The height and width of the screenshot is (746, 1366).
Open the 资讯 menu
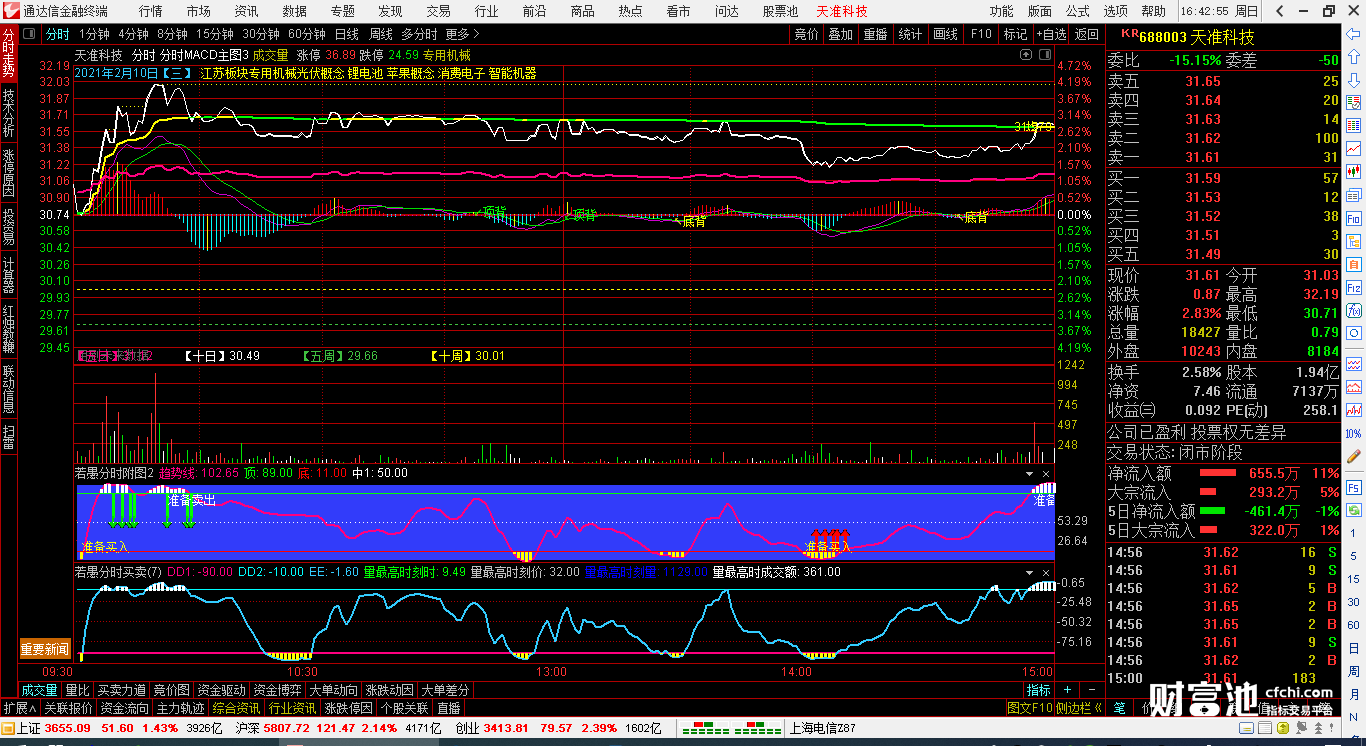click(x=246, y=11)
